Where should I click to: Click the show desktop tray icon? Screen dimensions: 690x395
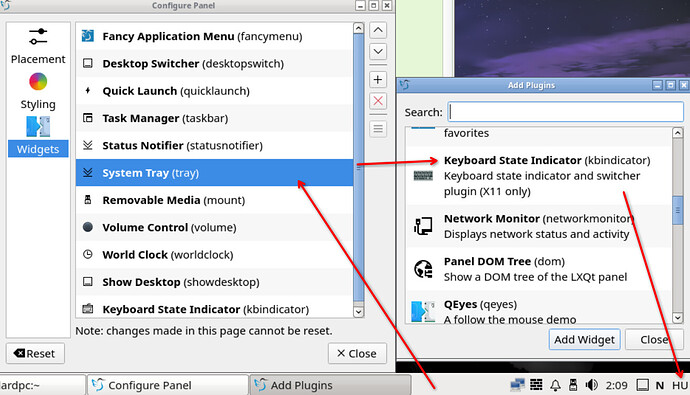click(x=642, y=385)
